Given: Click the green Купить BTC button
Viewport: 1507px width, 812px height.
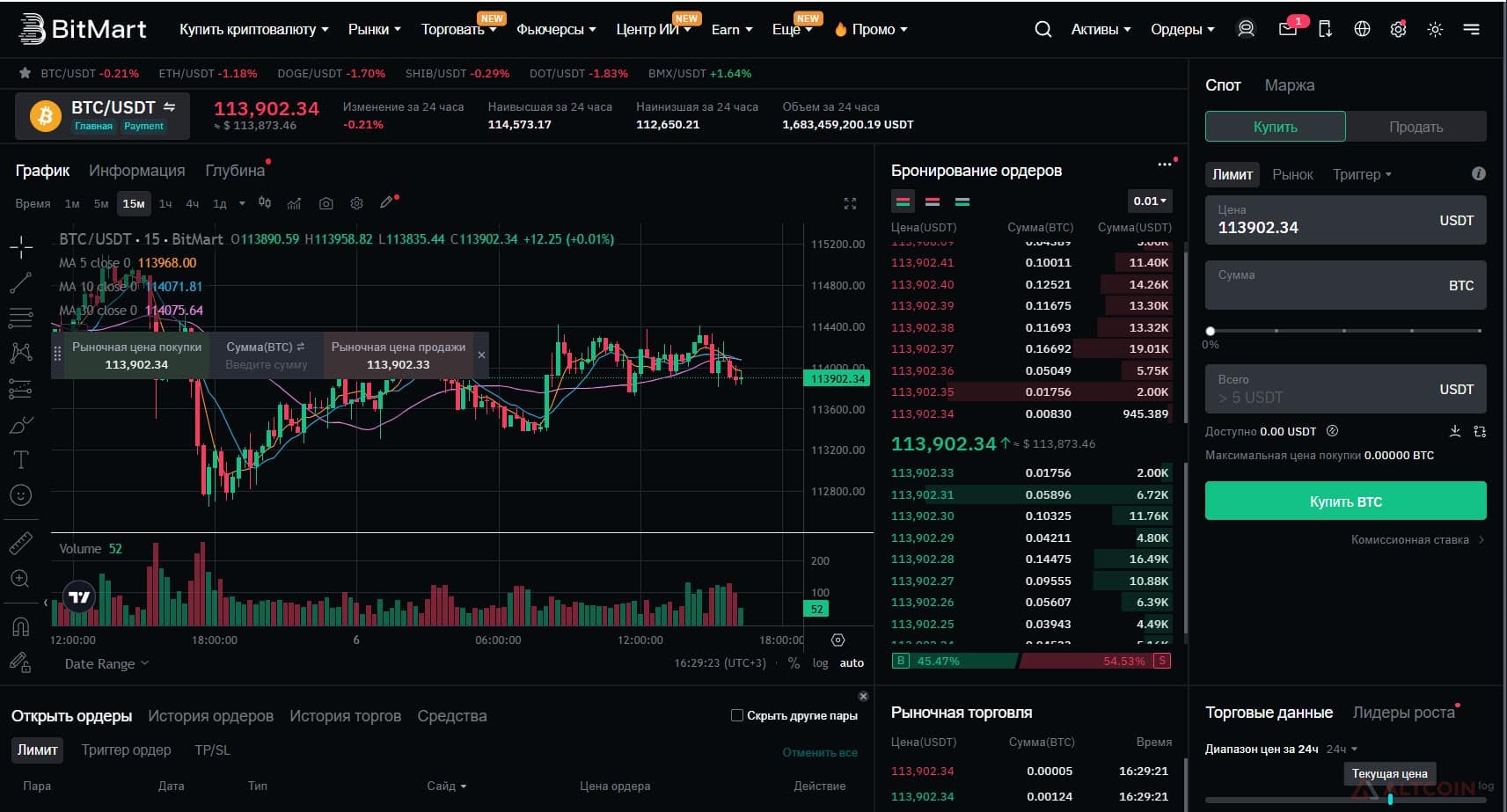Looking at the screenshot, I should click(1345, 501).
